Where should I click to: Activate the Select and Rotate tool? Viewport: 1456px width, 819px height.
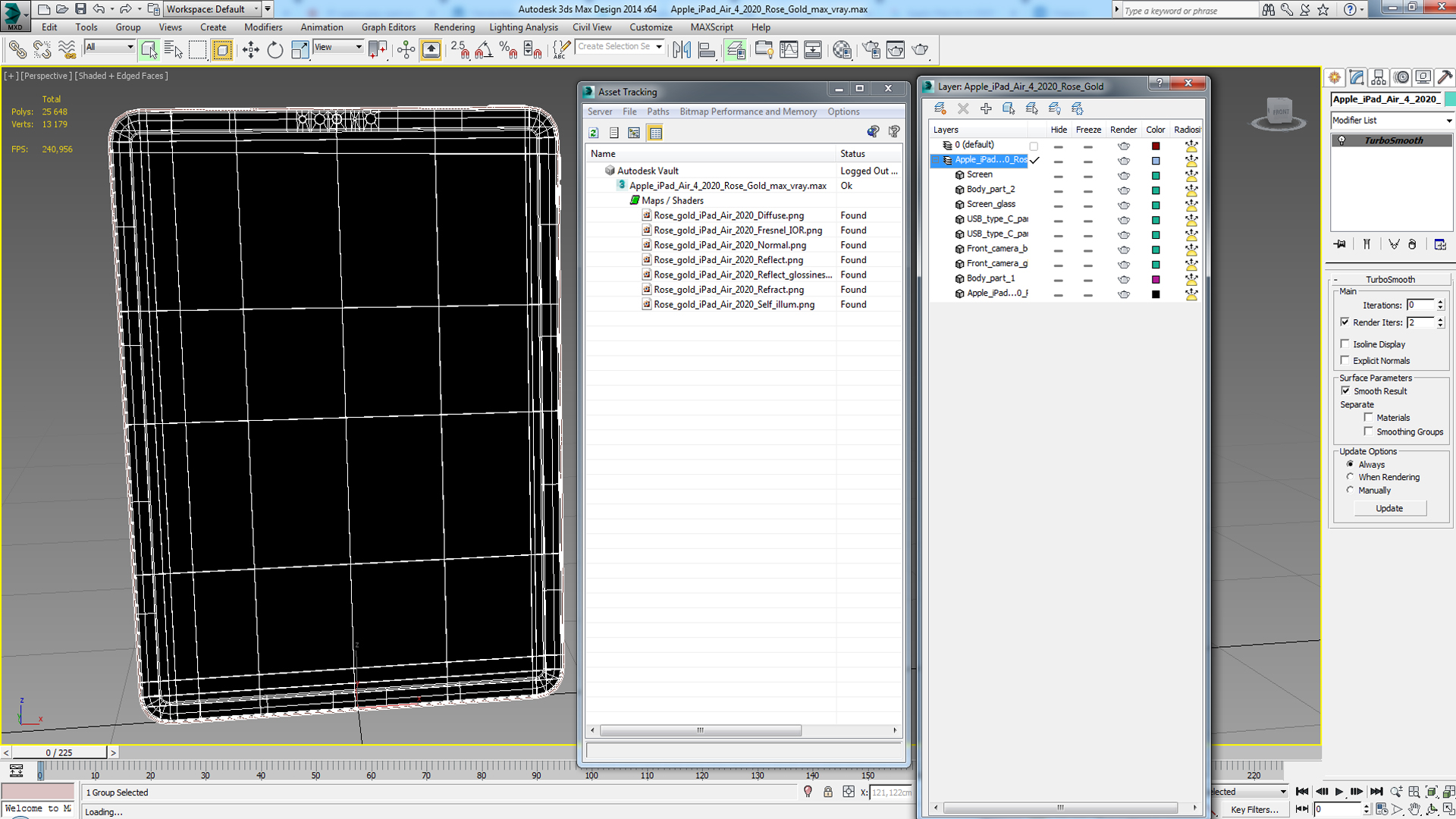(x=275, y=50)
